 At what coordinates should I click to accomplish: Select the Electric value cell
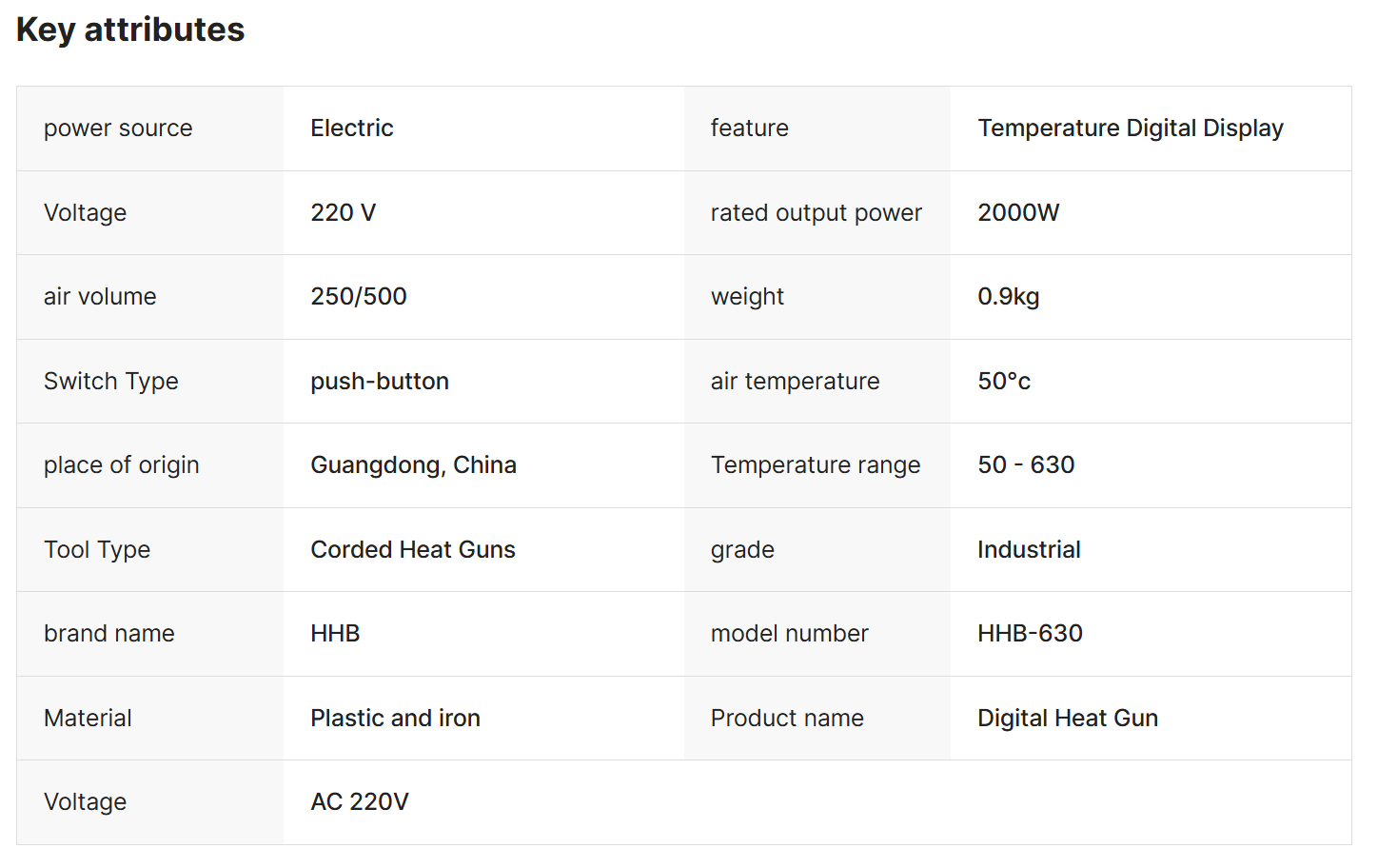pos(352,128)
